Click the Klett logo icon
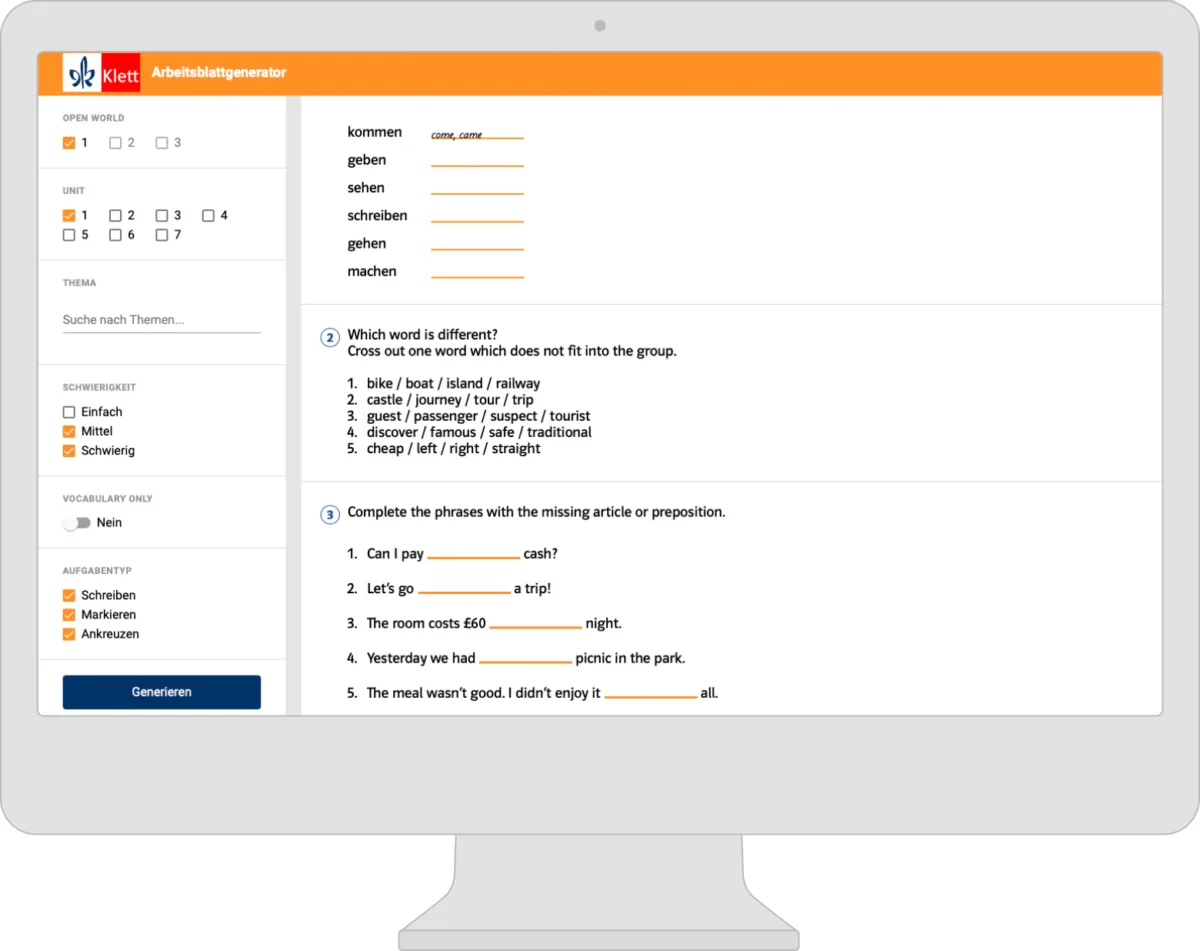 pyautogui.click(x=101, y=73)
